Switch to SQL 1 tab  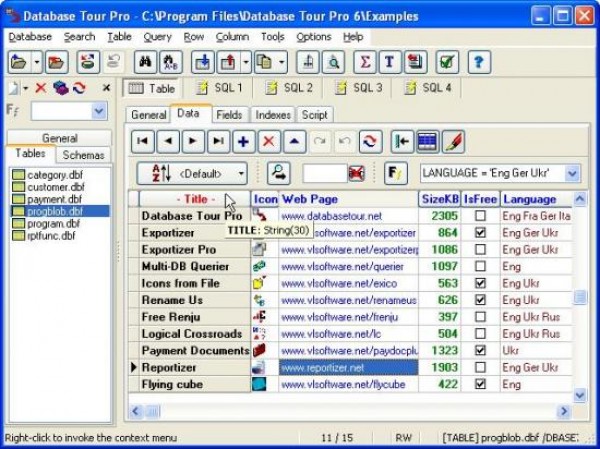(219, 88)
